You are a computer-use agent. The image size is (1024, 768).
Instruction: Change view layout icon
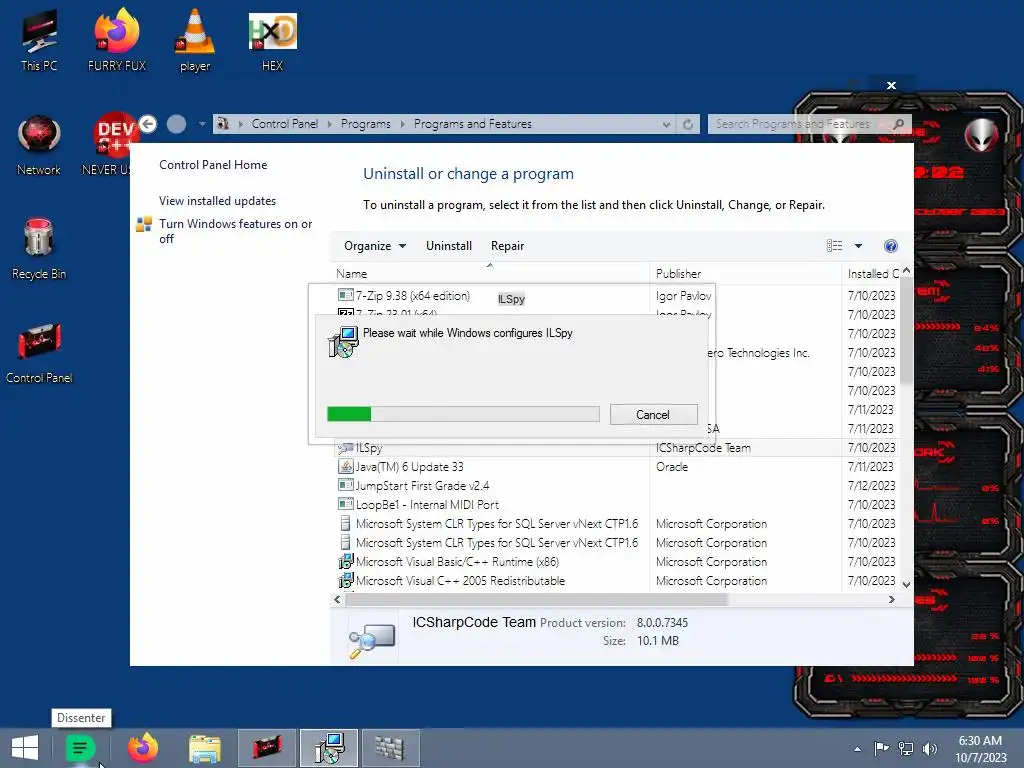point(835,246)
